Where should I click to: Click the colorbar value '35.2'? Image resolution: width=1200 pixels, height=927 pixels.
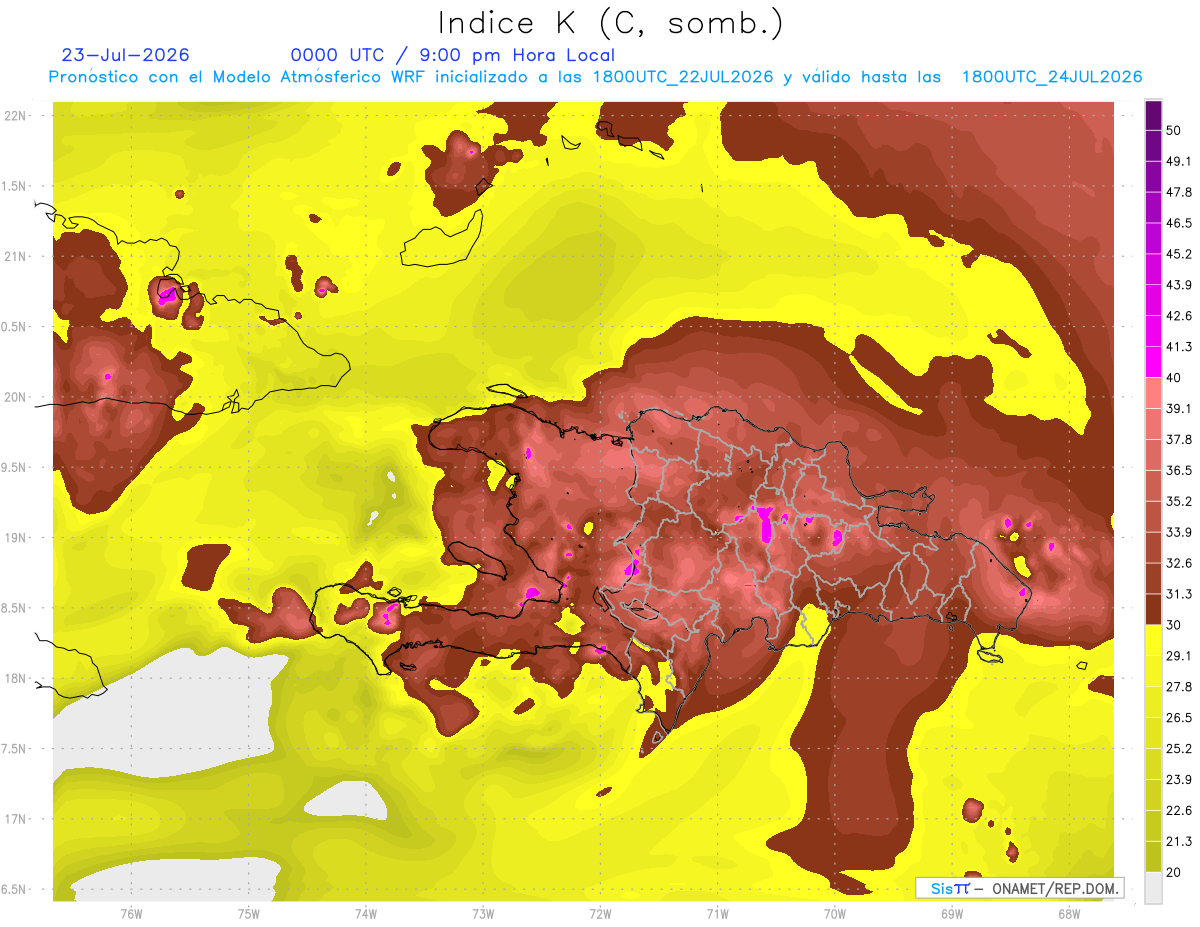[x=1179, y=501]
